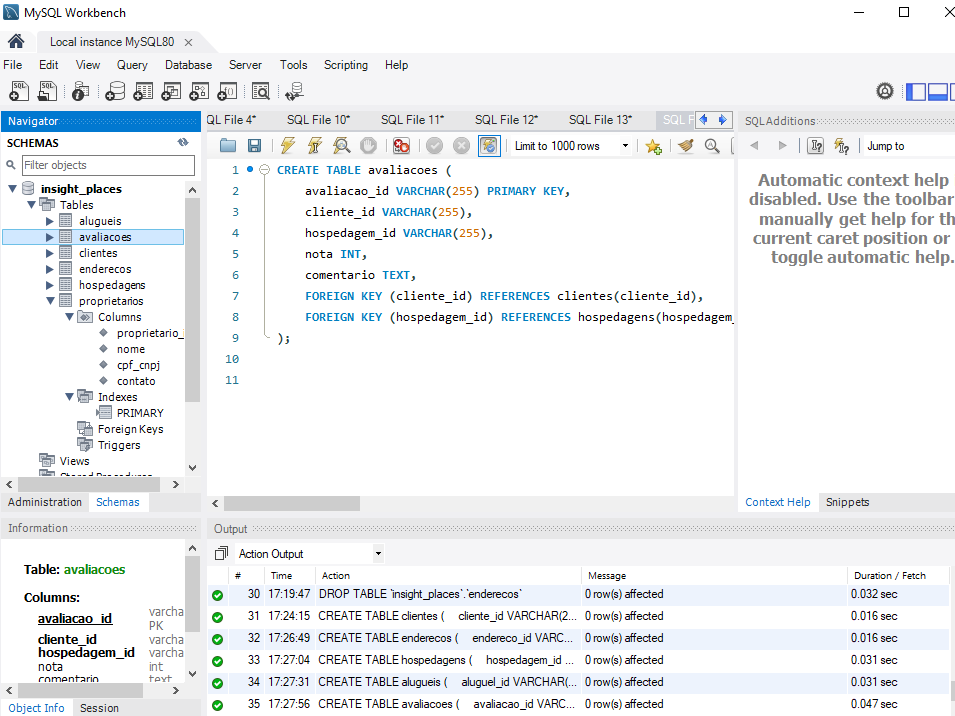Open the Workbench home screen
Viewport: 955px width, 716px height.
(x=16, y=41)
